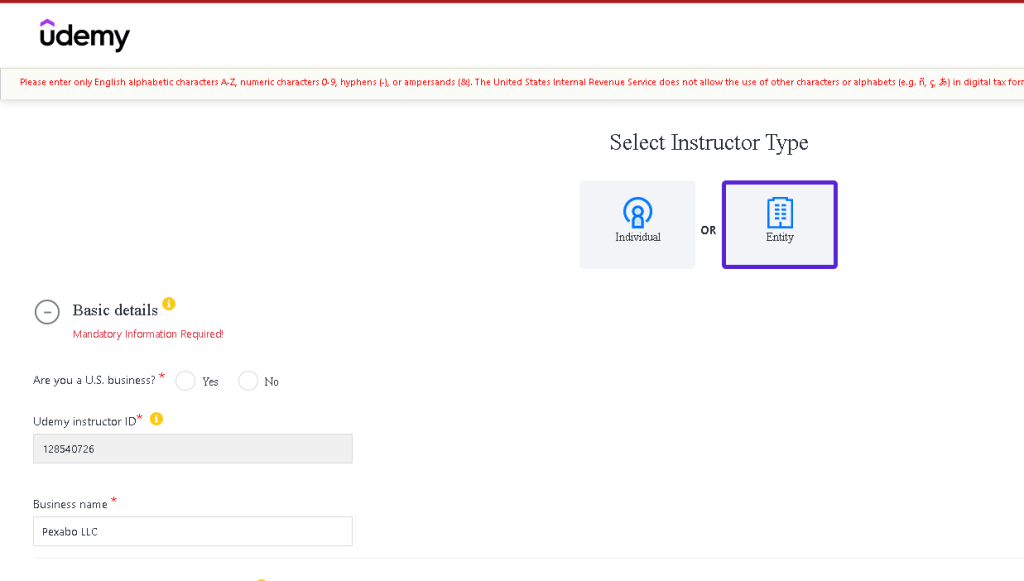Select the Entity instructor type card
This screenshot has height=581, width=1024.
point(780,225)
